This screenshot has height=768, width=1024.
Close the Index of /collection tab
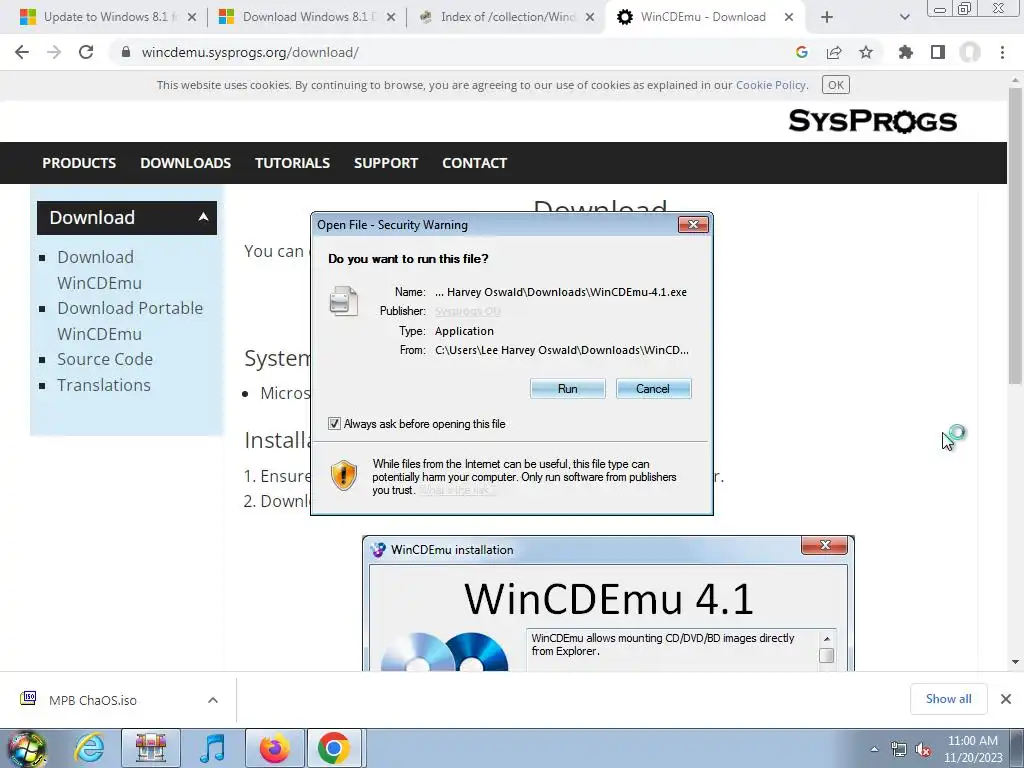click(x=590, y=18)
